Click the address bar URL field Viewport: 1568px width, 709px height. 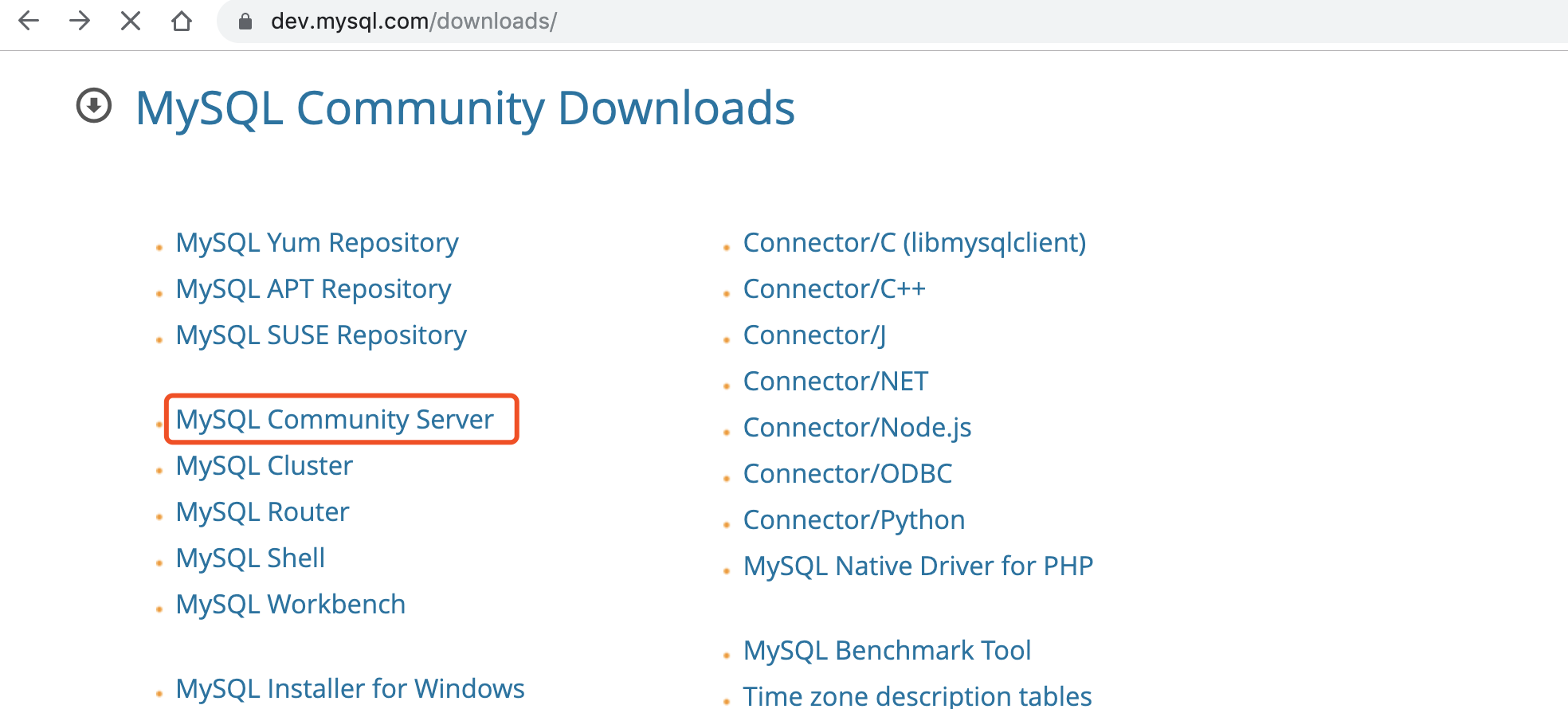[892, 22]
